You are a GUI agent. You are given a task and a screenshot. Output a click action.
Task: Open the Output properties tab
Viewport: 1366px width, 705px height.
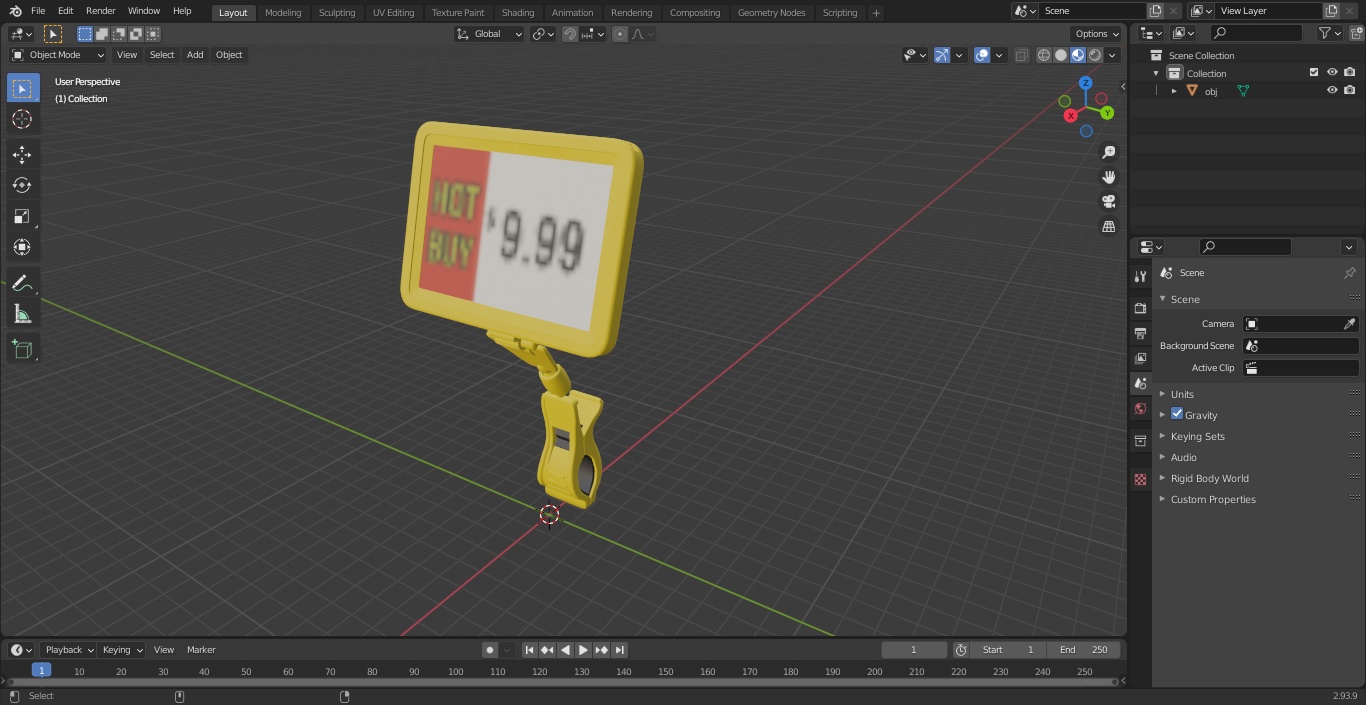tap(1140, 333)
